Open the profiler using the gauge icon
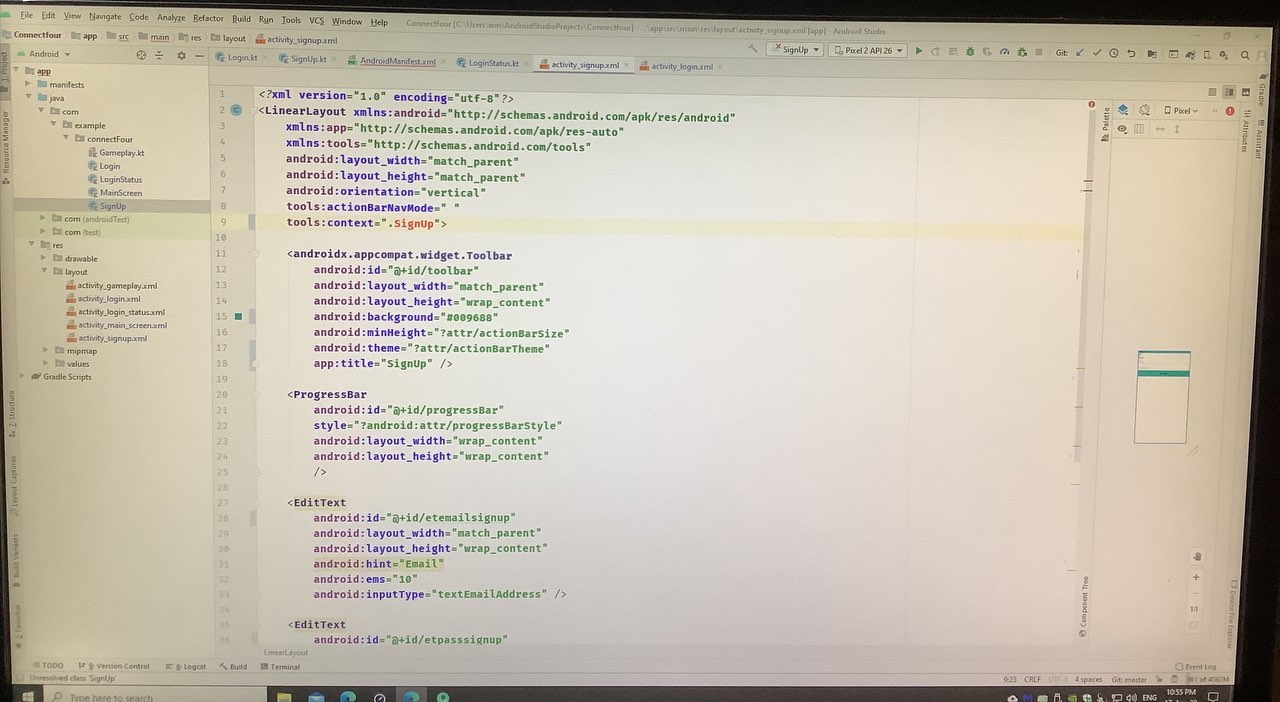Viewport: 1280px width, 702px height. (x=1004, y=51)
